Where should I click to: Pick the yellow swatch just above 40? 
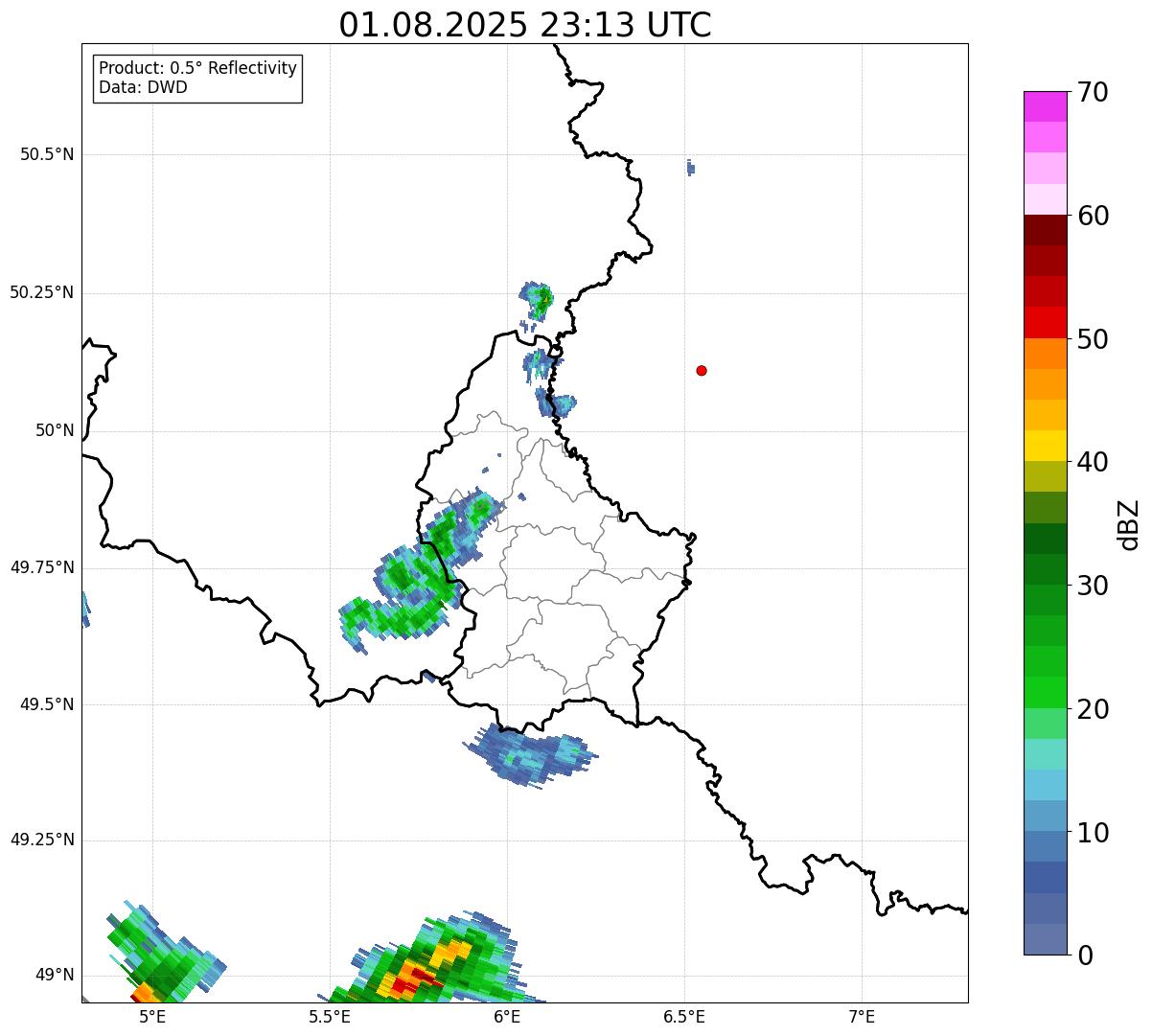tap(1045, 446)
